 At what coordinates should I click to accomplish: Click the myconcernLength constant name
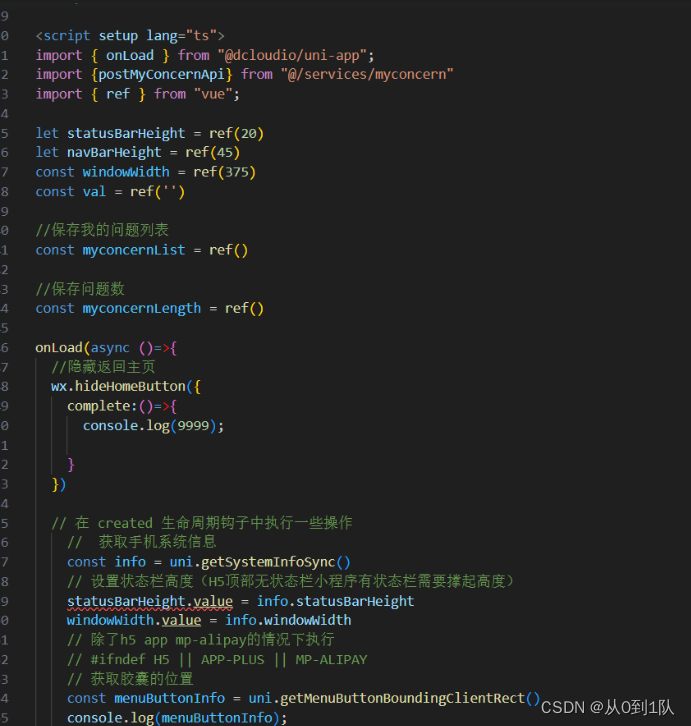pyautogui.click(x=142, y=308)
